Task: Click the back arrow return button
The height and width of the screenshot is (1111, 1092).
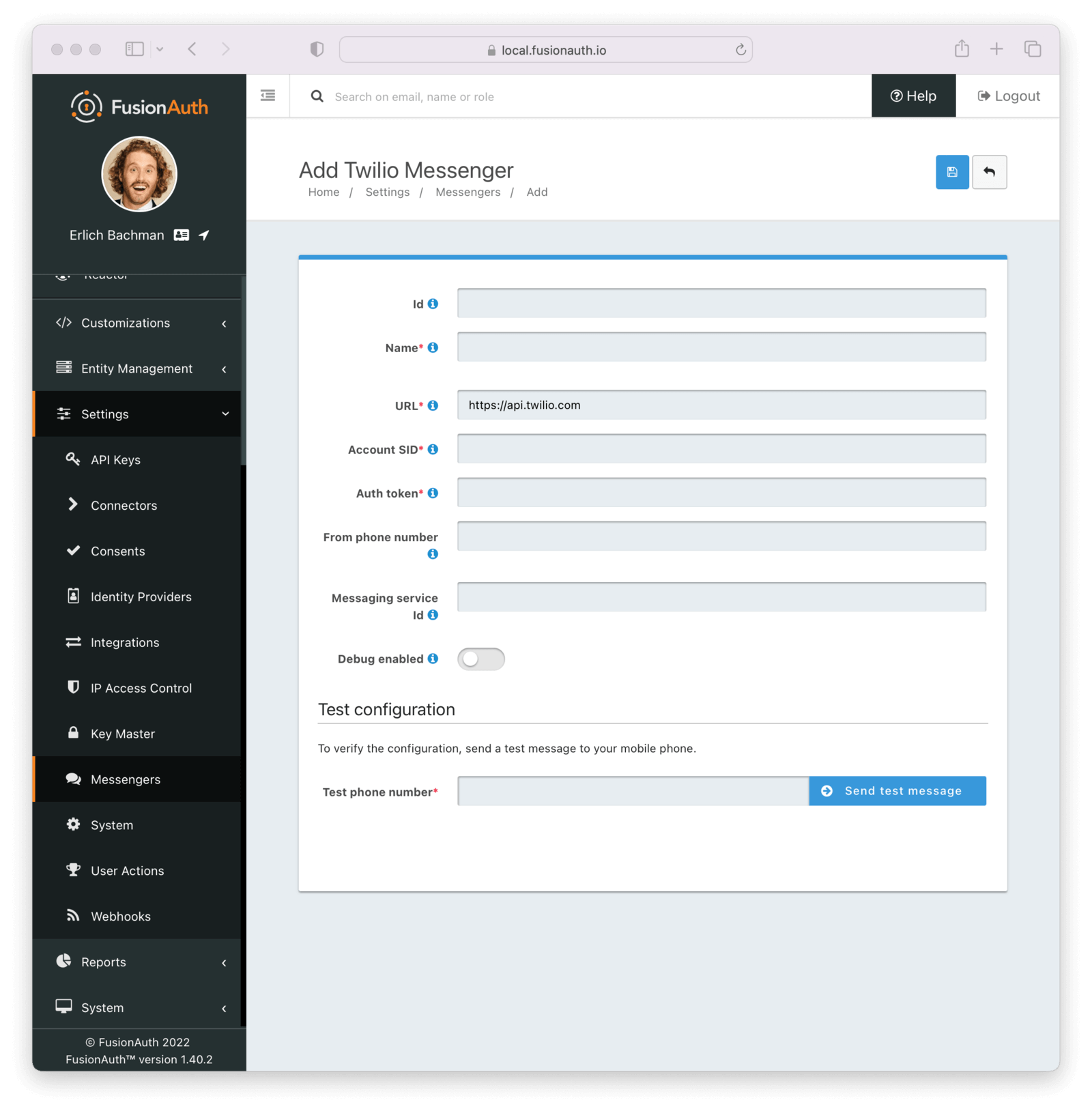Action: (x=989, y=172)
